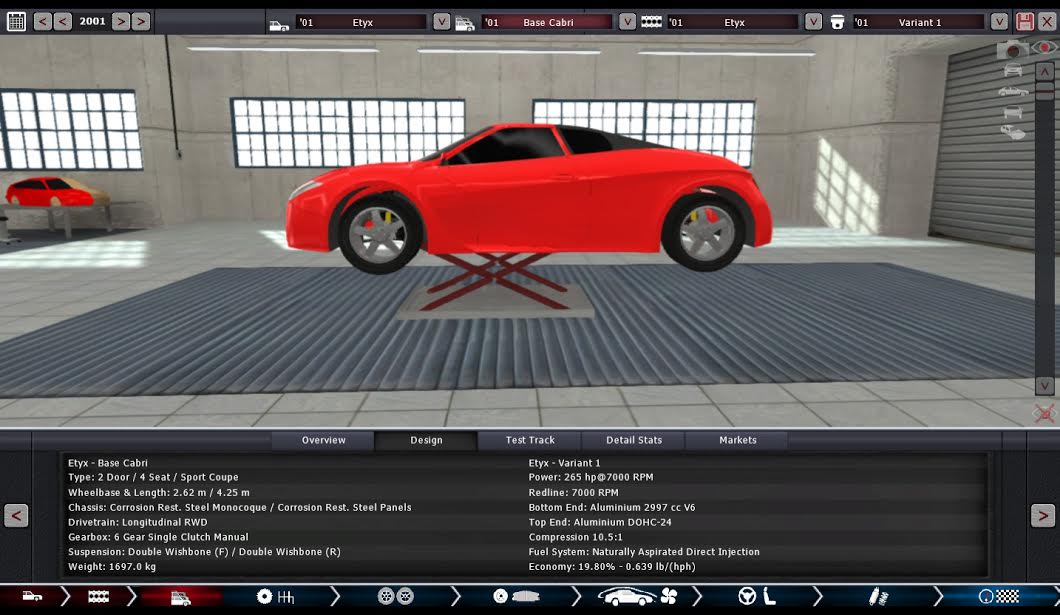The image size is (1060, 615).
Task: Click the scroll down arrow of the right slider
Action: click(x=1044, y=386)
